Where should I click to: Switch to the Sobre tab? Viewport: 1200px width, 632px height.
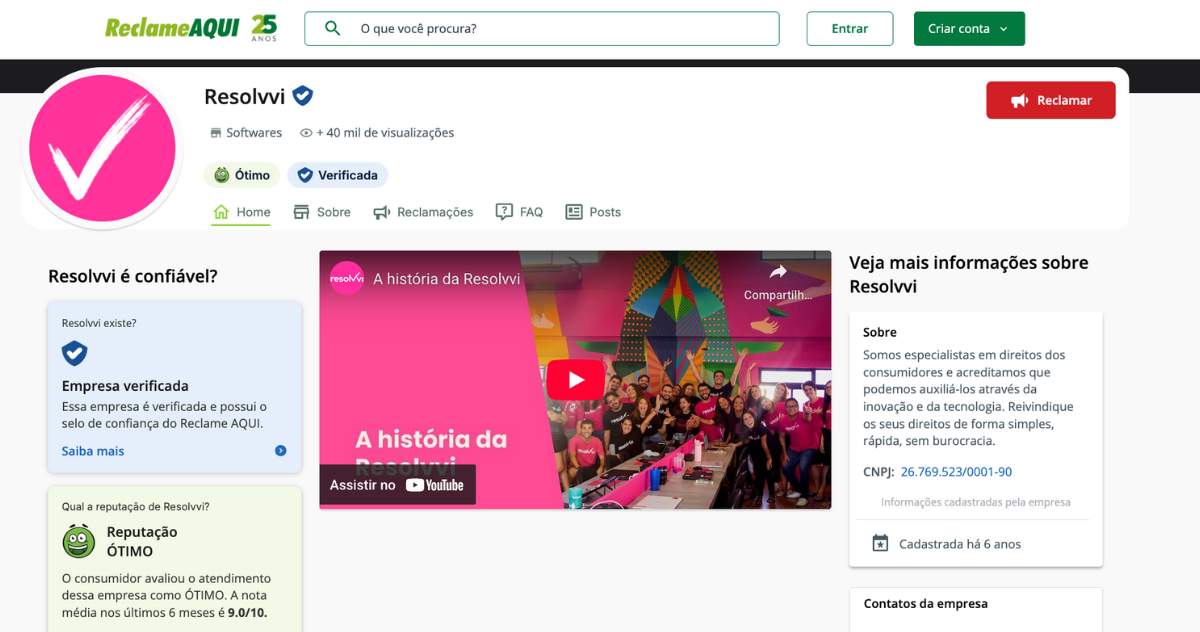(322, 212)
